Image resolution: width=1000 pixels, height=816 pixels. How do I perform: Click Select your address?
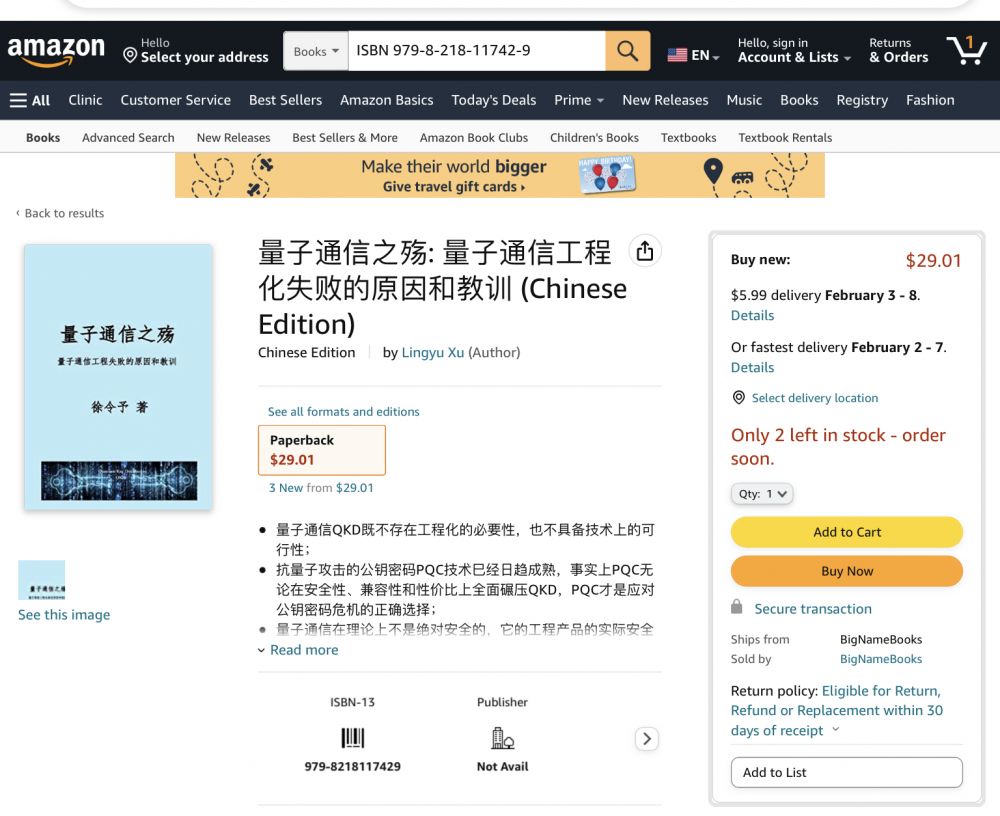(x=204, y=57)
